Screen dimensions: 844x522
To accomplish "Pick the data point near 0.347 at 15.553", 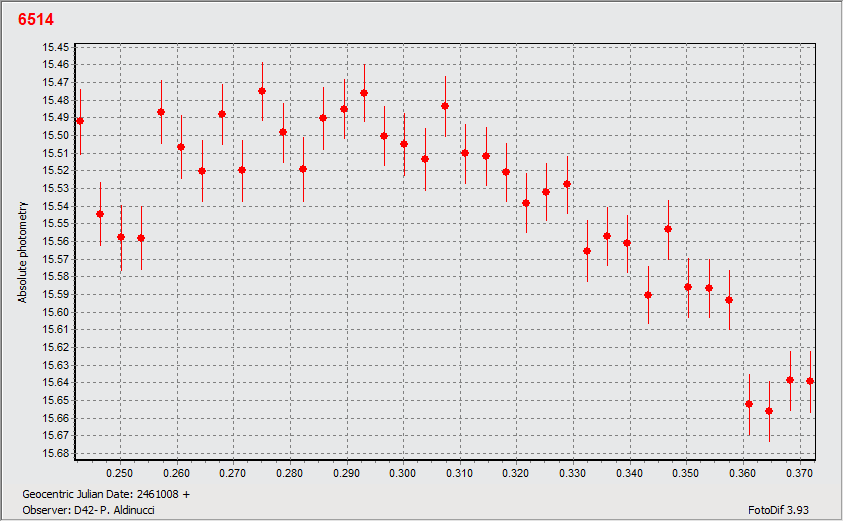I will (x=668, y=229).
